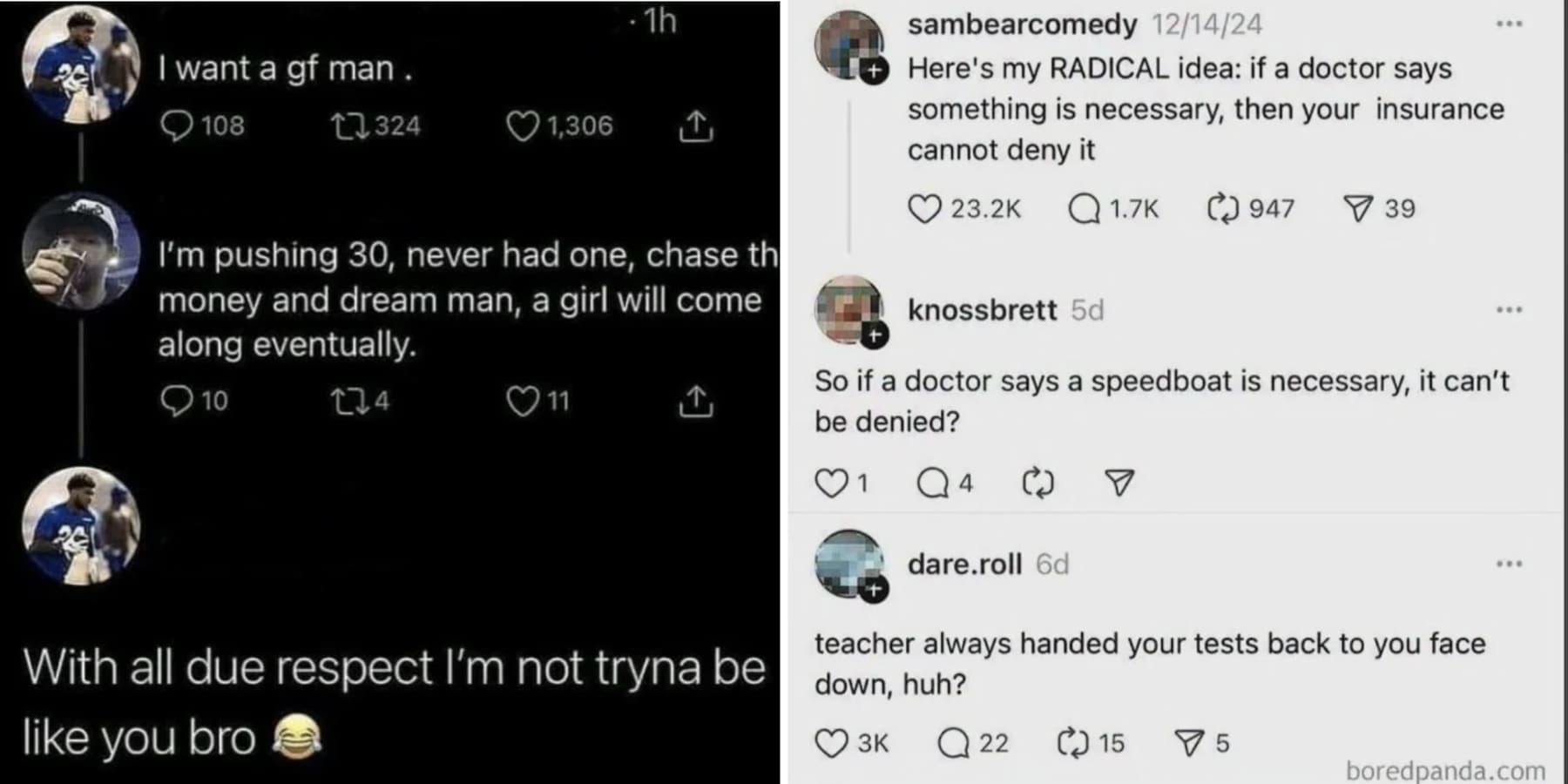Follow sambearcomedy using the plus badge

(x=875, y=71)
